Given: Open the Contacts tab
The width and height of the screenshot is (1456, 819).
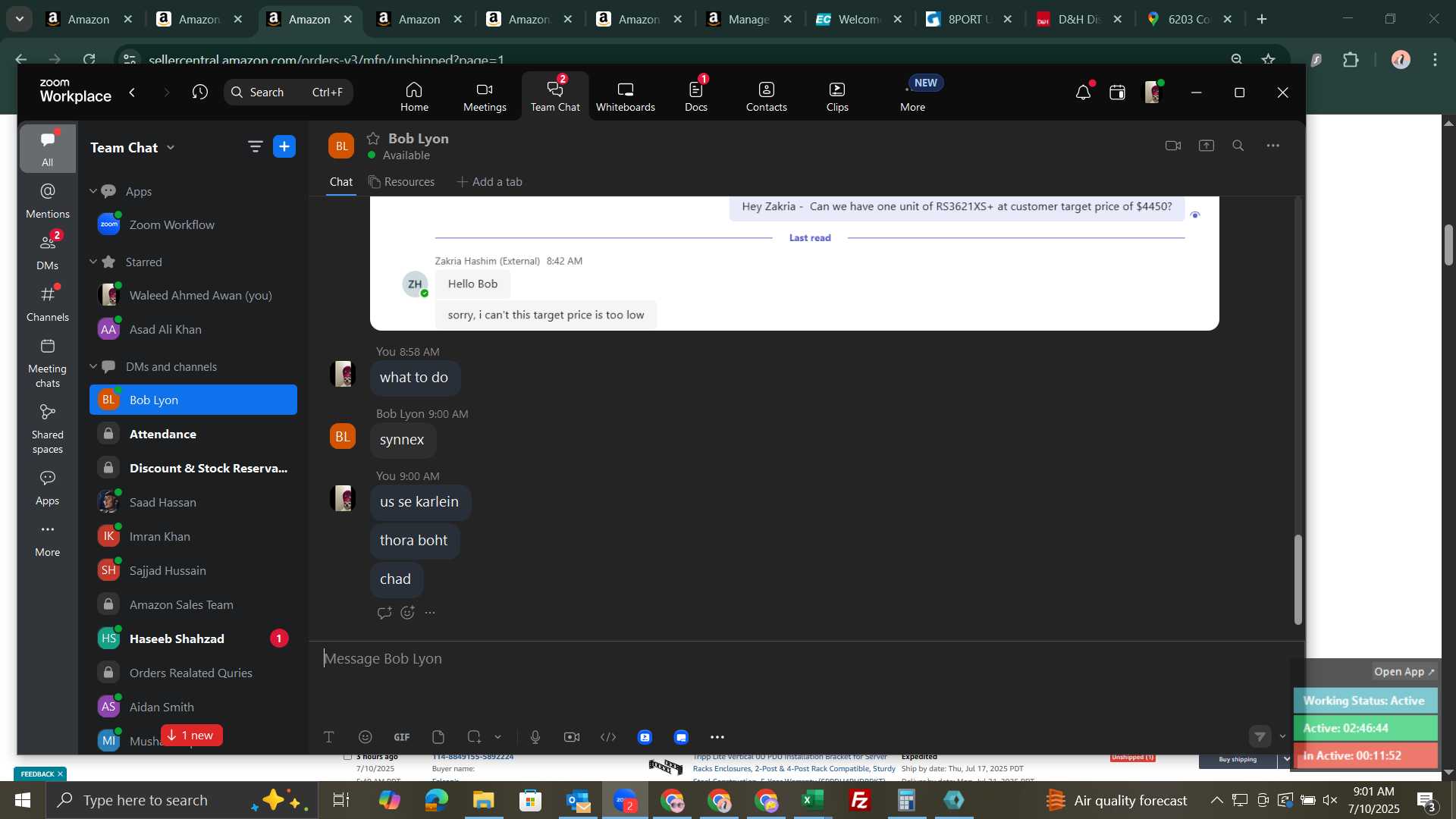Looking at the screenshot, I should pos(766,96).
